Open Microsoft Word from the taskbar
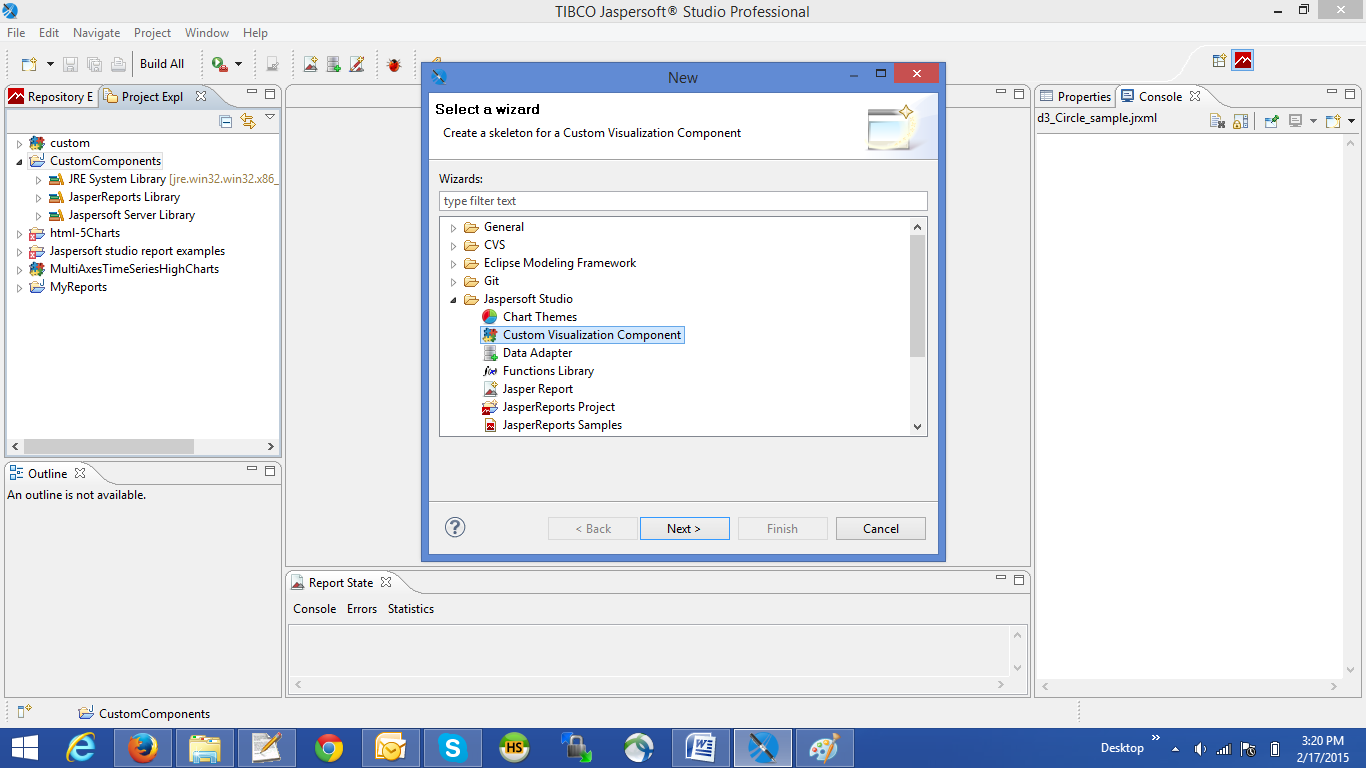1366x768 pixels. [701, 748]
